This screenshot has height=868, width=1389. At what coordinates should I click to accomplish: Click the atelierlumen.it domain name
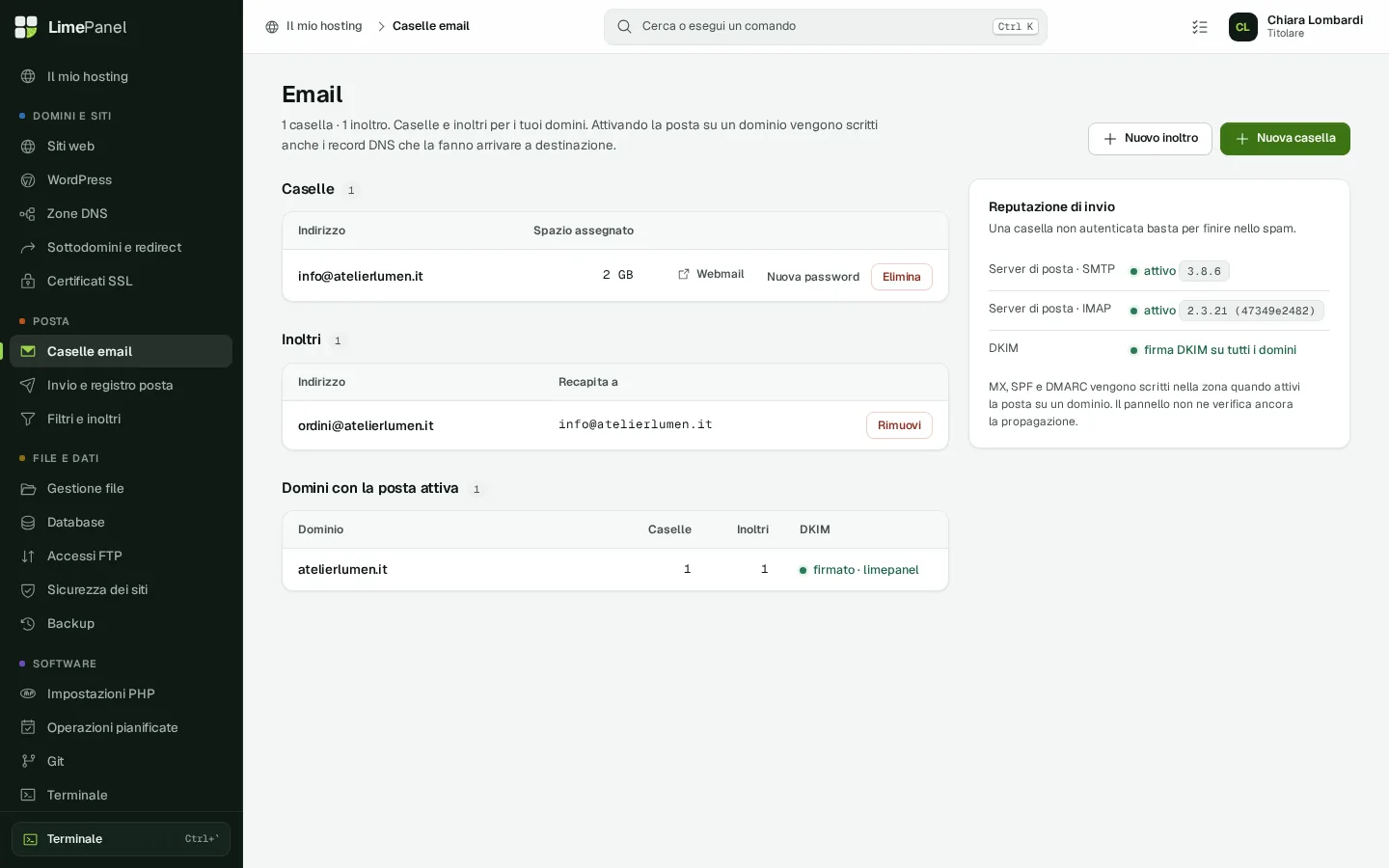click(342, 570)
